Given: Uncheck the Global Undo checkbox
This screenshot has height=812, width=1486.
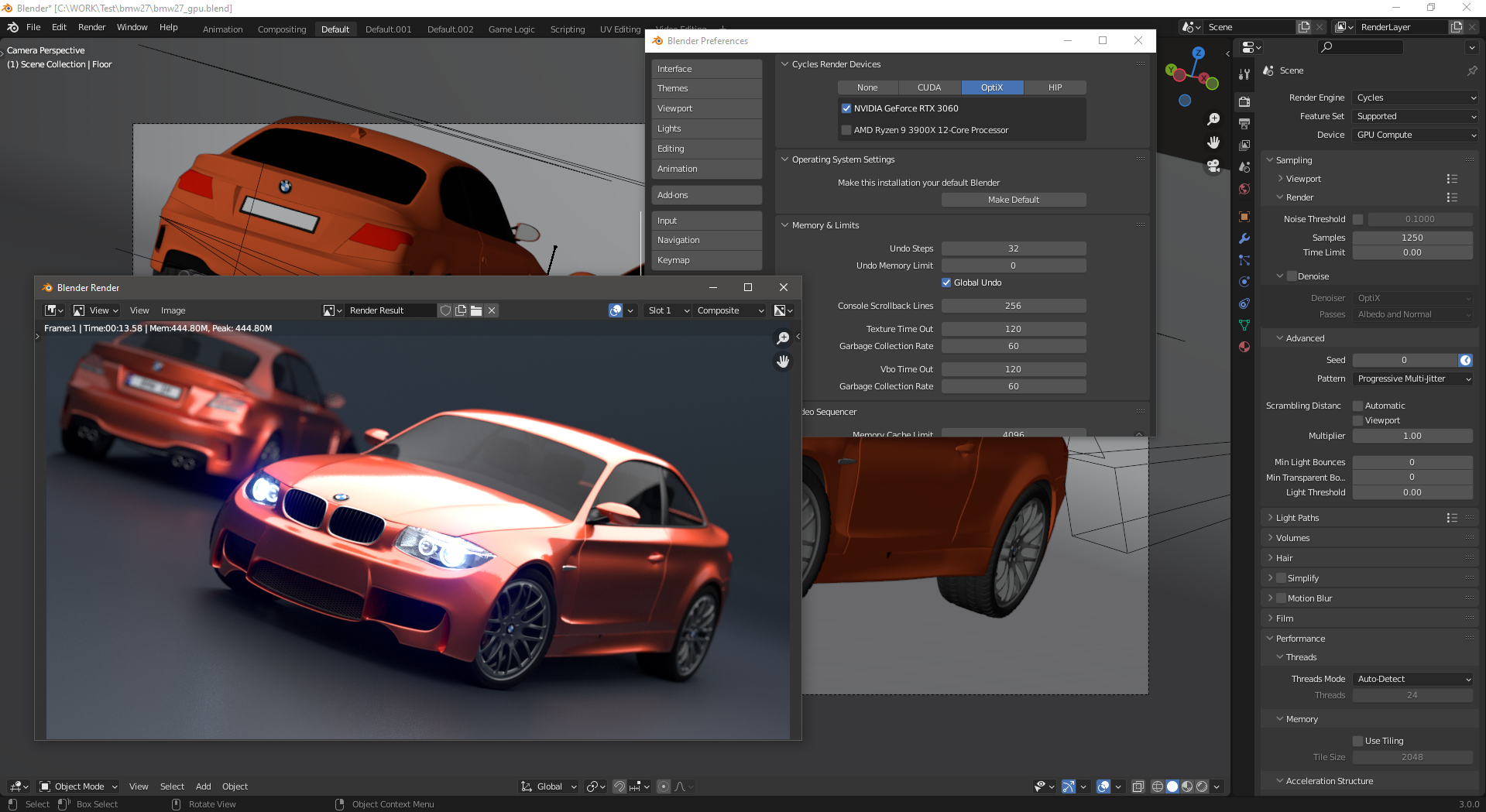Looking at the screenshot, I should pos(946,283).
